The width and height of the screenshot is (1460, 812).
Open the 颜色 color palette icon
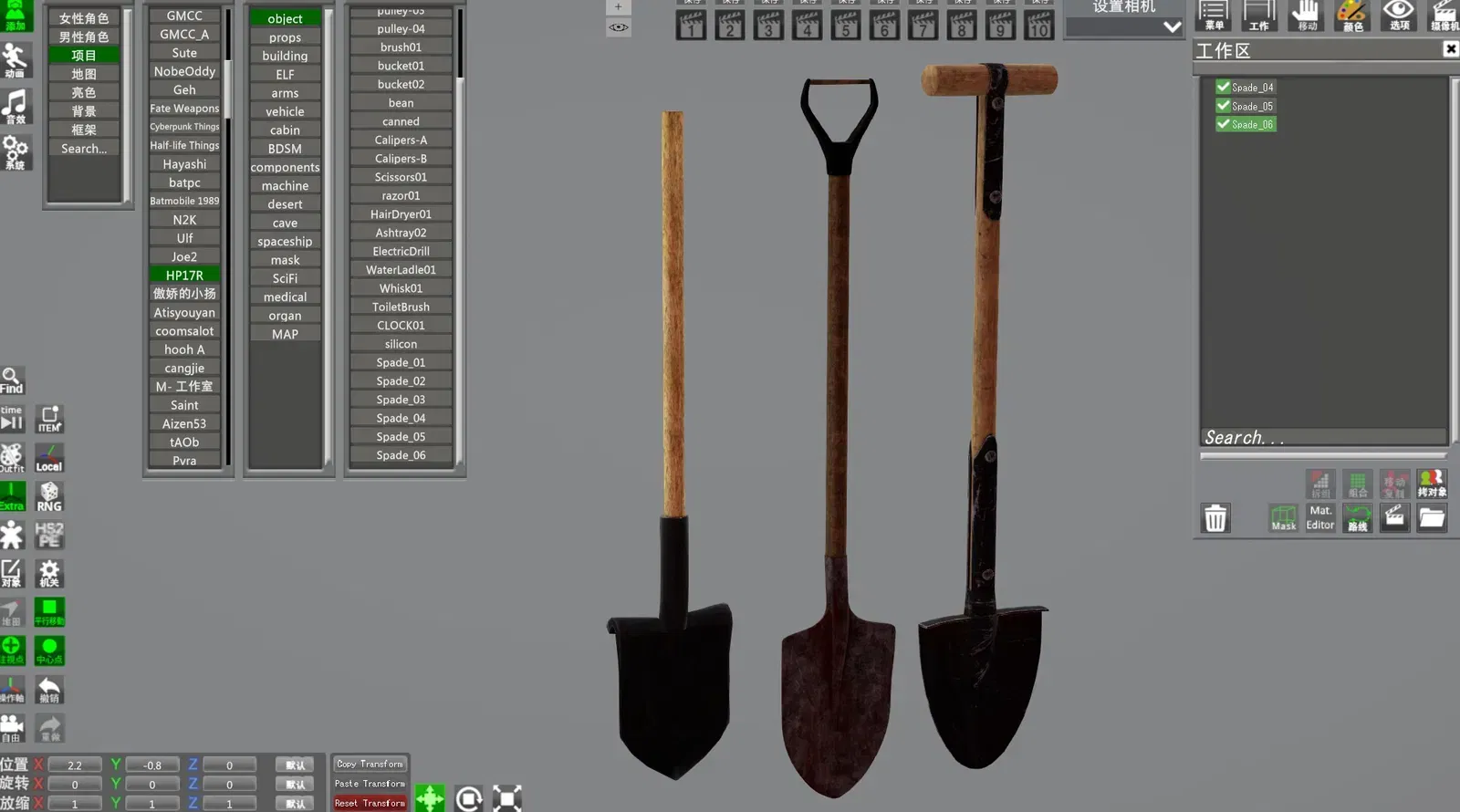[1352, 16]
